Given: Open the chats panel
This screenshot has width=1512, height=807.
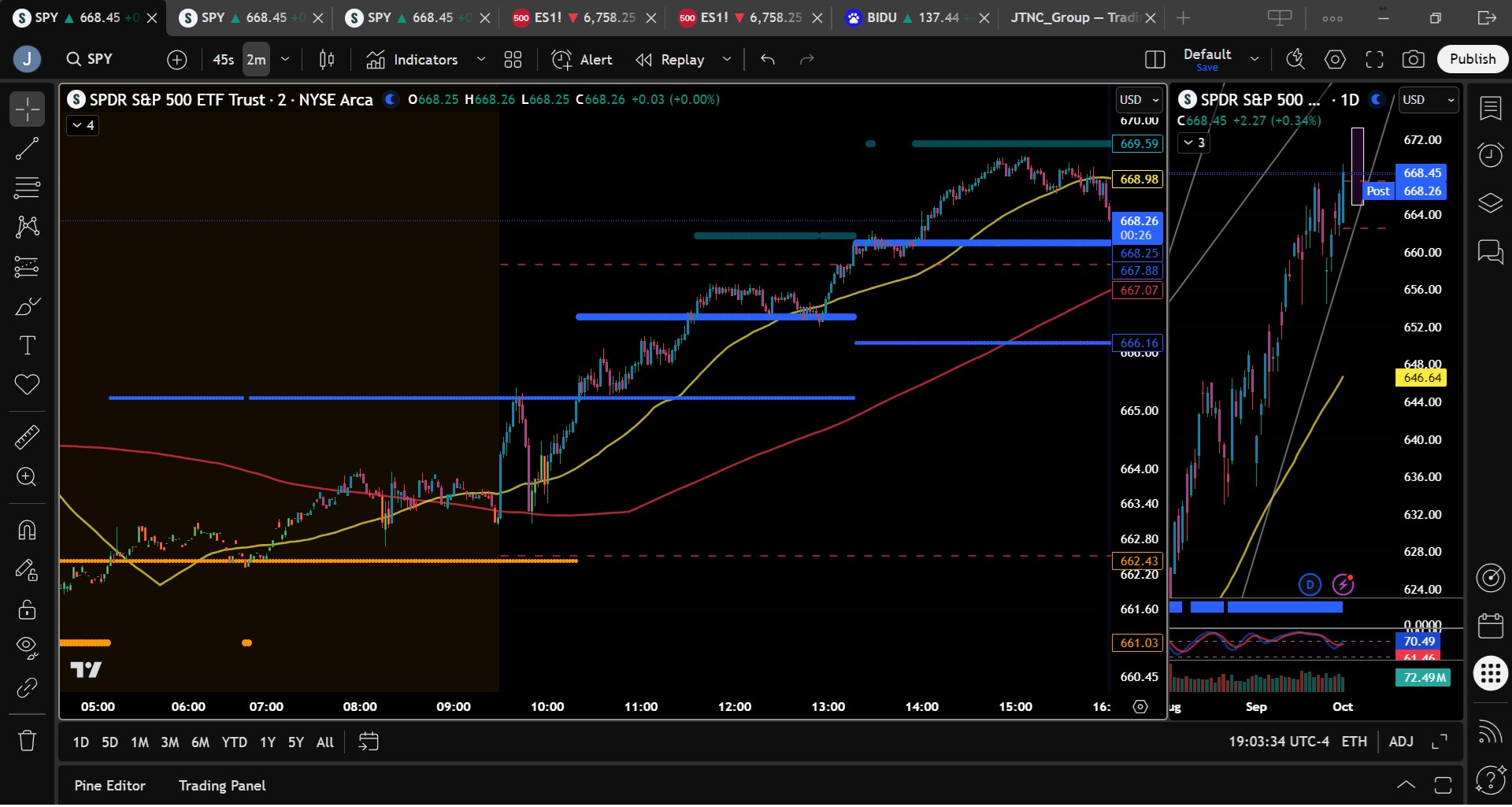Looking at the screenshot, I should click(1490, 252).
